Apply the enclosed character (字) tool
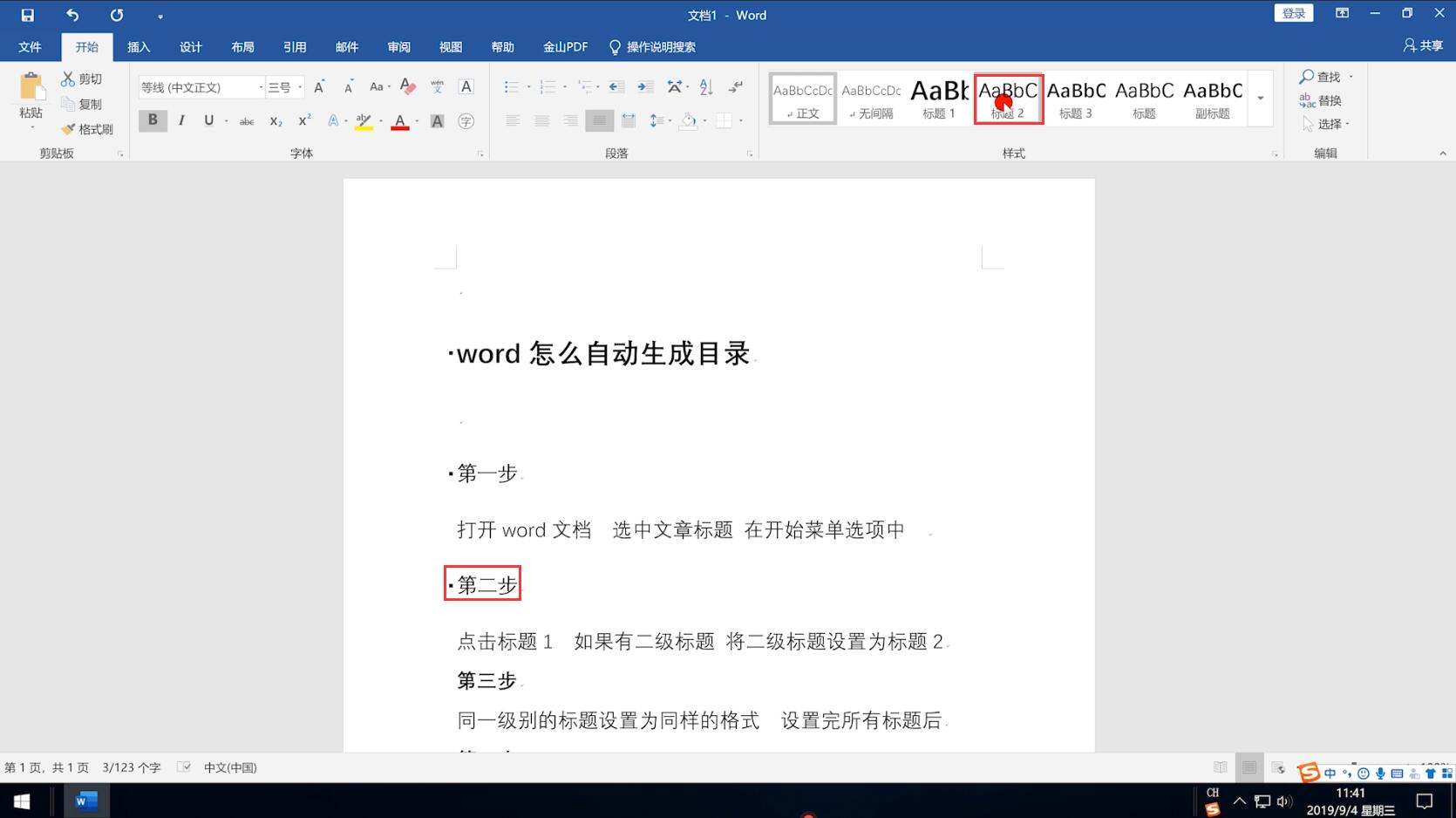Image resolution: width=1456 pixels, height=818 pixels. click(466, 121)
